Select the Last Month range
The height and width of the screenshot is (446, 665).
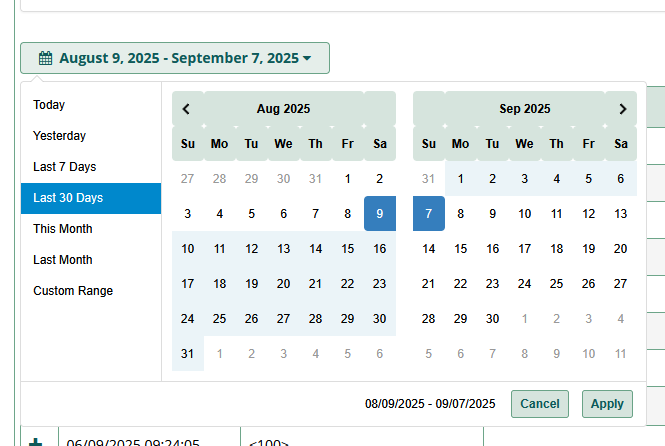[x=63, y=260]
